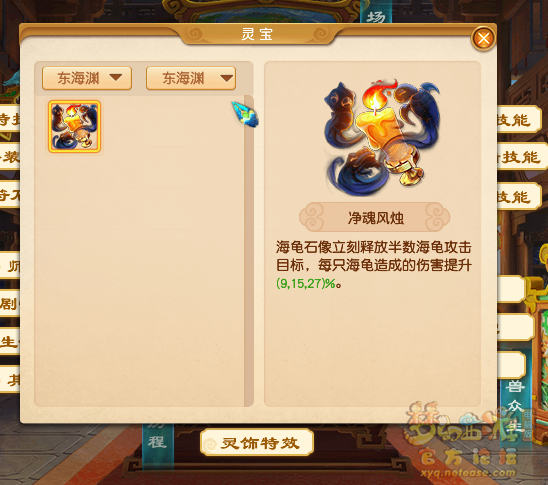The height and width of the screenshot is (485, 548).
Task: Select the 净魂风烛 candle thumbnail in list
Action: click(74, 126)
